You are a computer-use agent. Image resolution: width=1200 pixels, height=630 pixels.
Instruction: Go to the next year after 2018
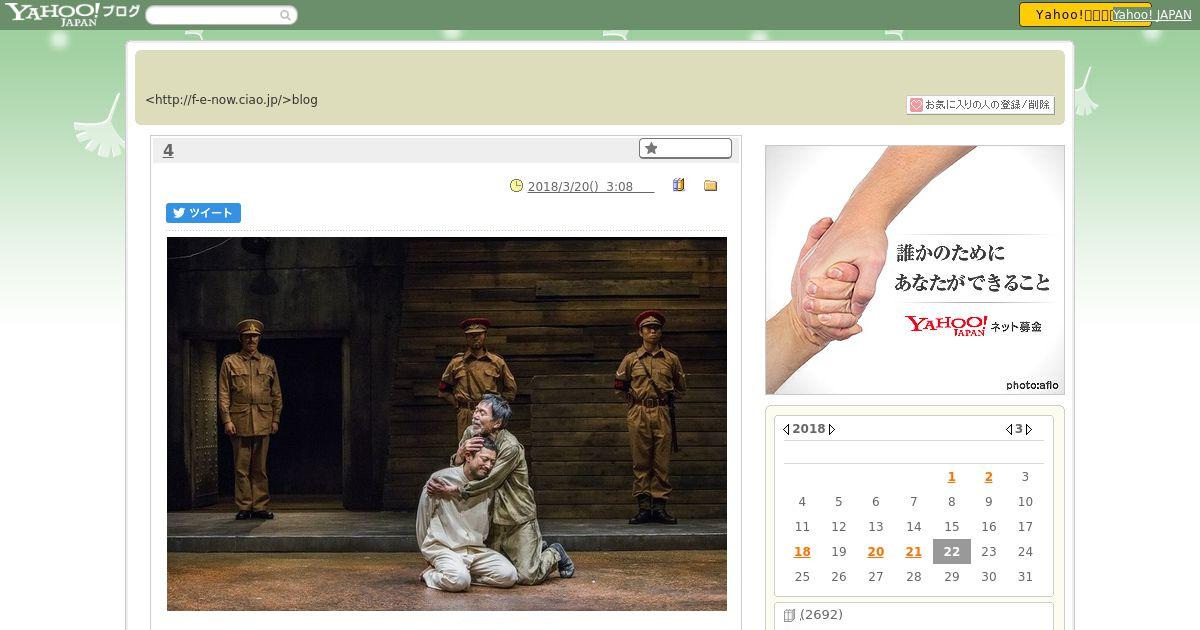[831, 429]
